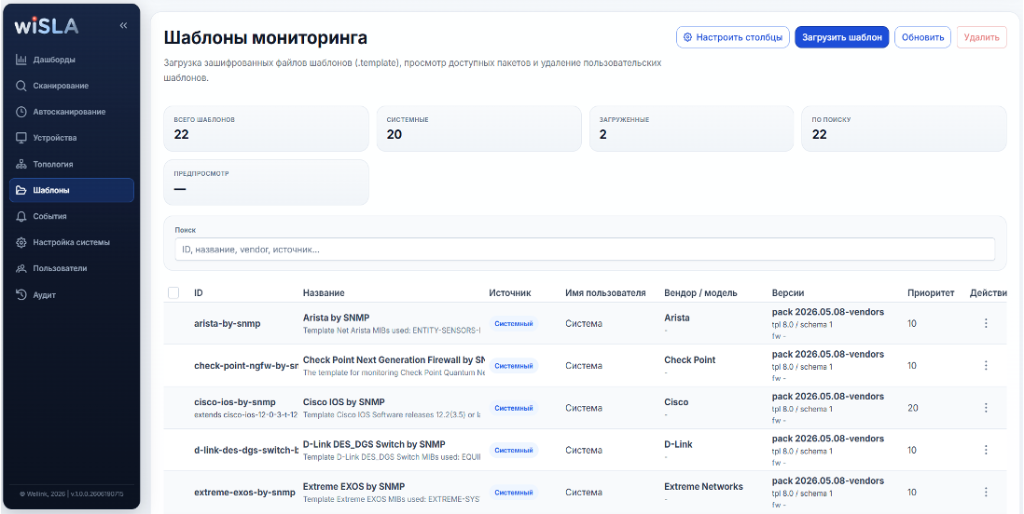Open actions menu for arista-by-snmp row
This screenshot has width=1024, height=514.
[985, 323]
